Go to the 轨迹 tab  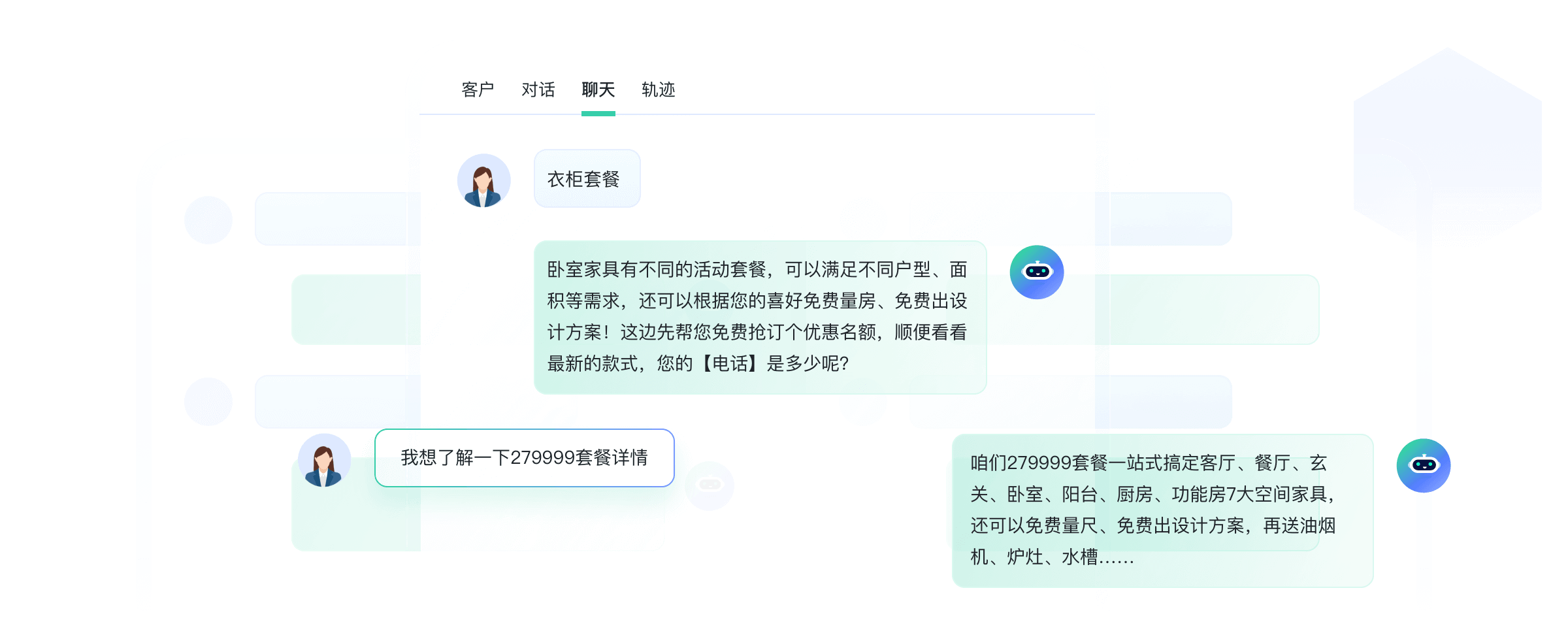click(658, 89)
